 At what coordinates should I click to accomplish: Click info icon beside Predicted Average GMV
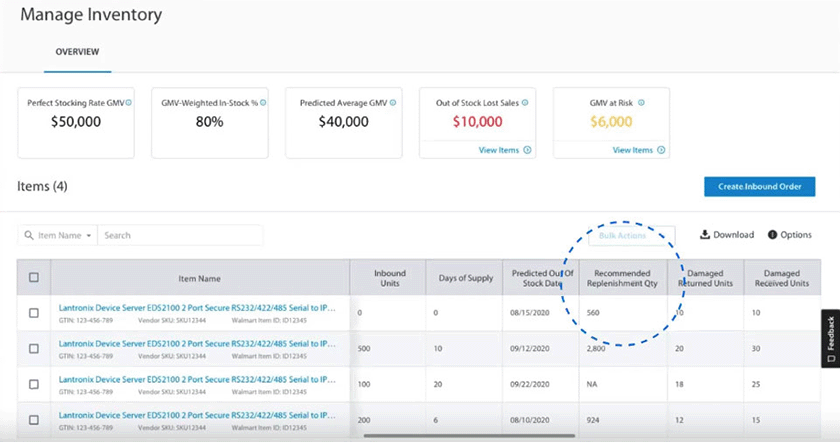[393, 102]
